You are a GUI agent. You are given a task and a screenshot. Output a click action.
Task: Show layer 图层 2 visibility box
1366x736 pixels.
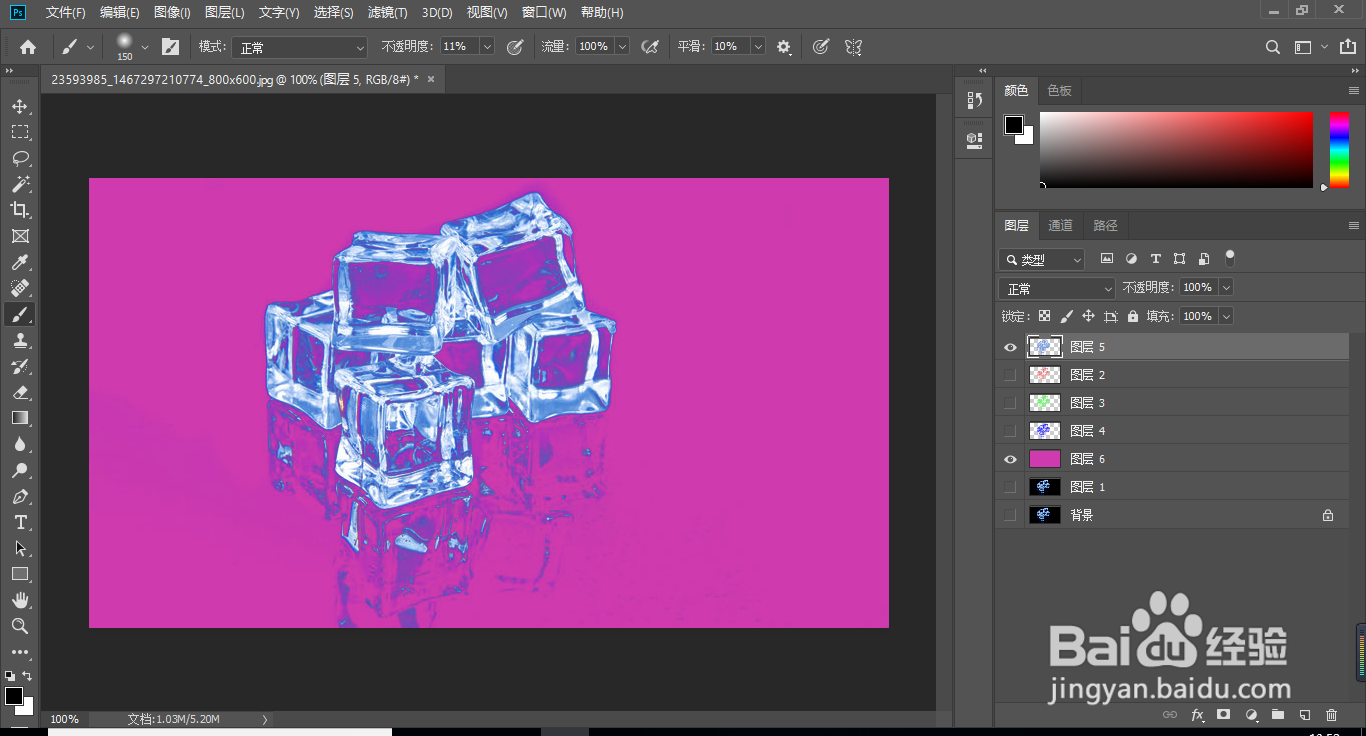pos(1010,375)
